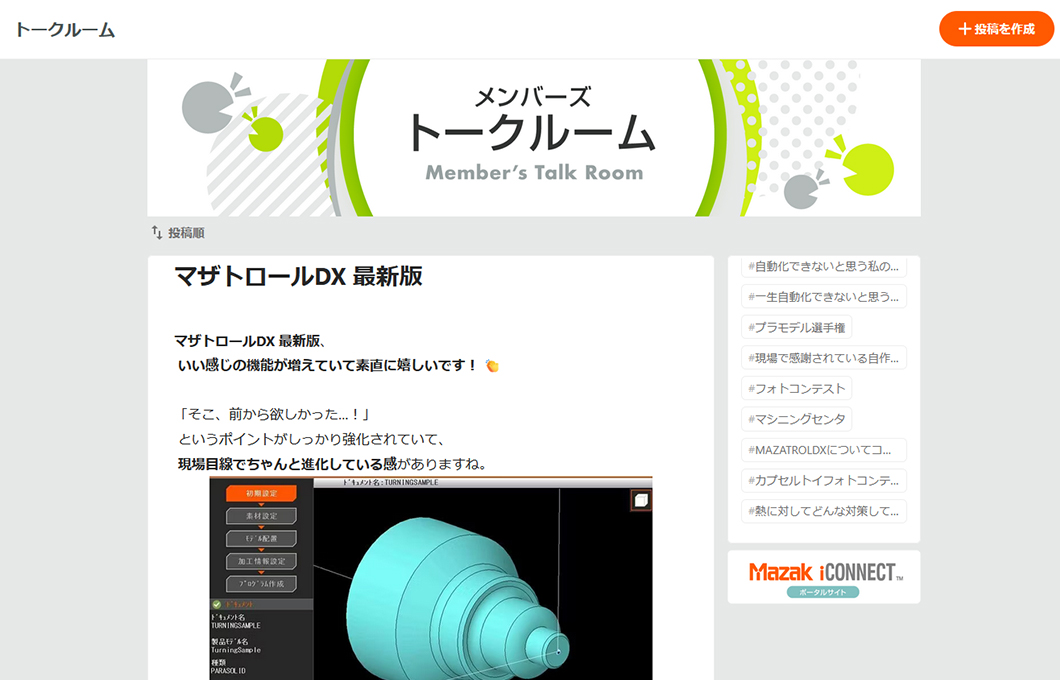Click the トークルーム page title in header
Screen dimensions: 1060x680
(65, 30)
